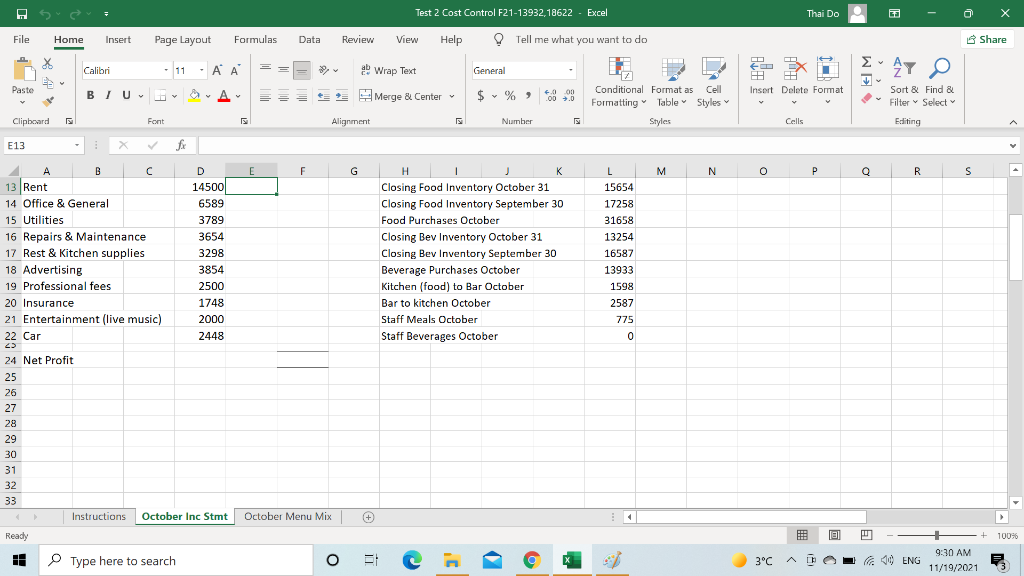
Task: Toggle bold formatting
Action: pos(90,94)
